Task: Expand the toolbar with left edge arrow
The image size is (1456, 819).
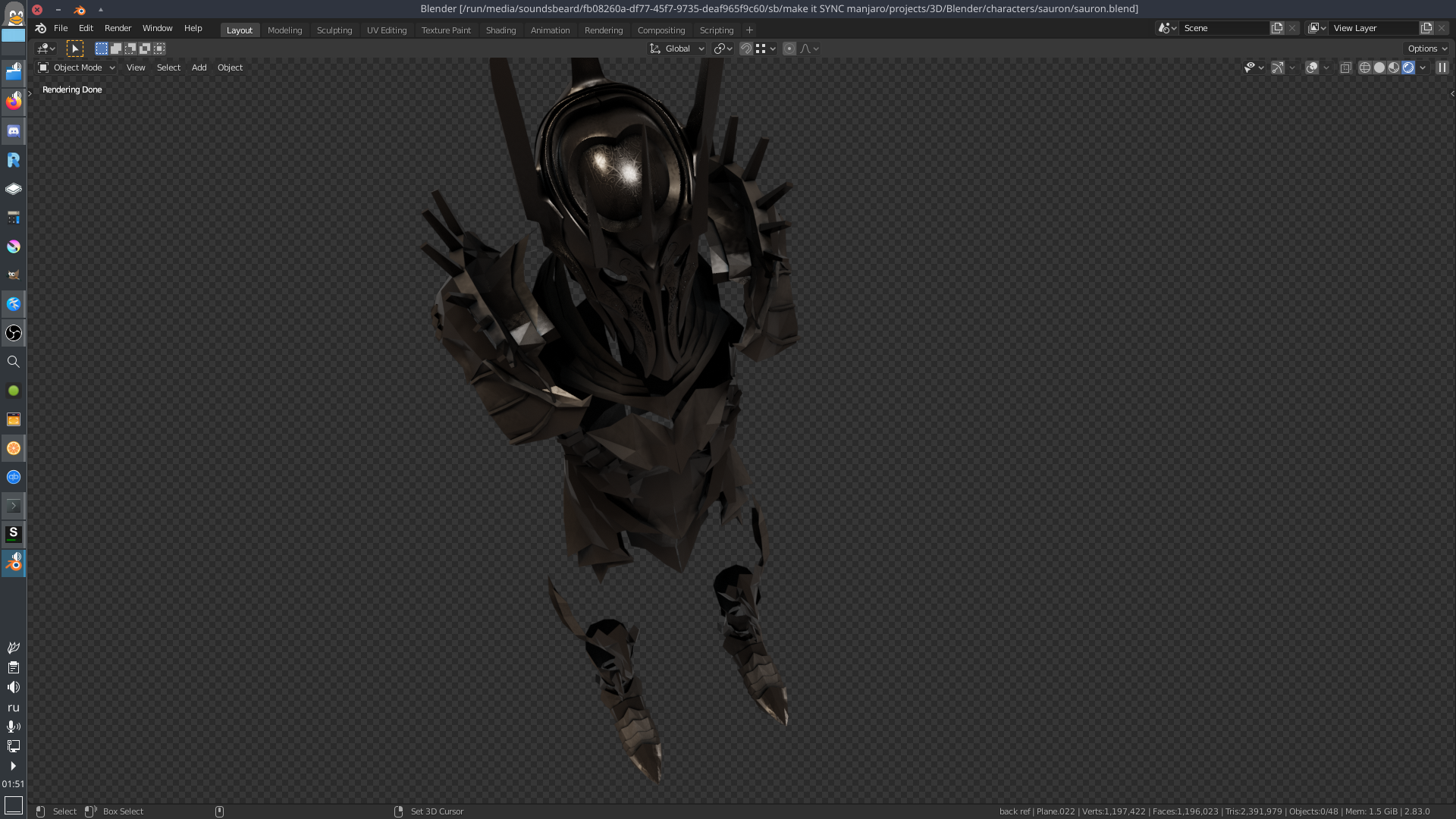Action: point(30,93)
